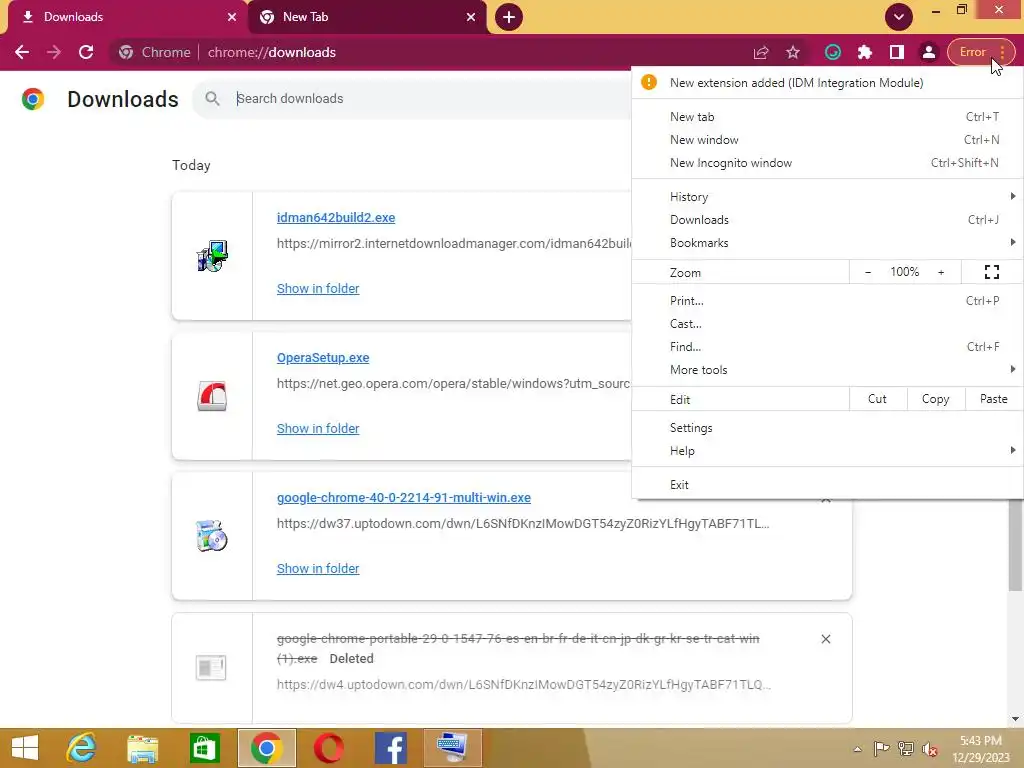Open Opera browser from taskbar

click(328, 748)
